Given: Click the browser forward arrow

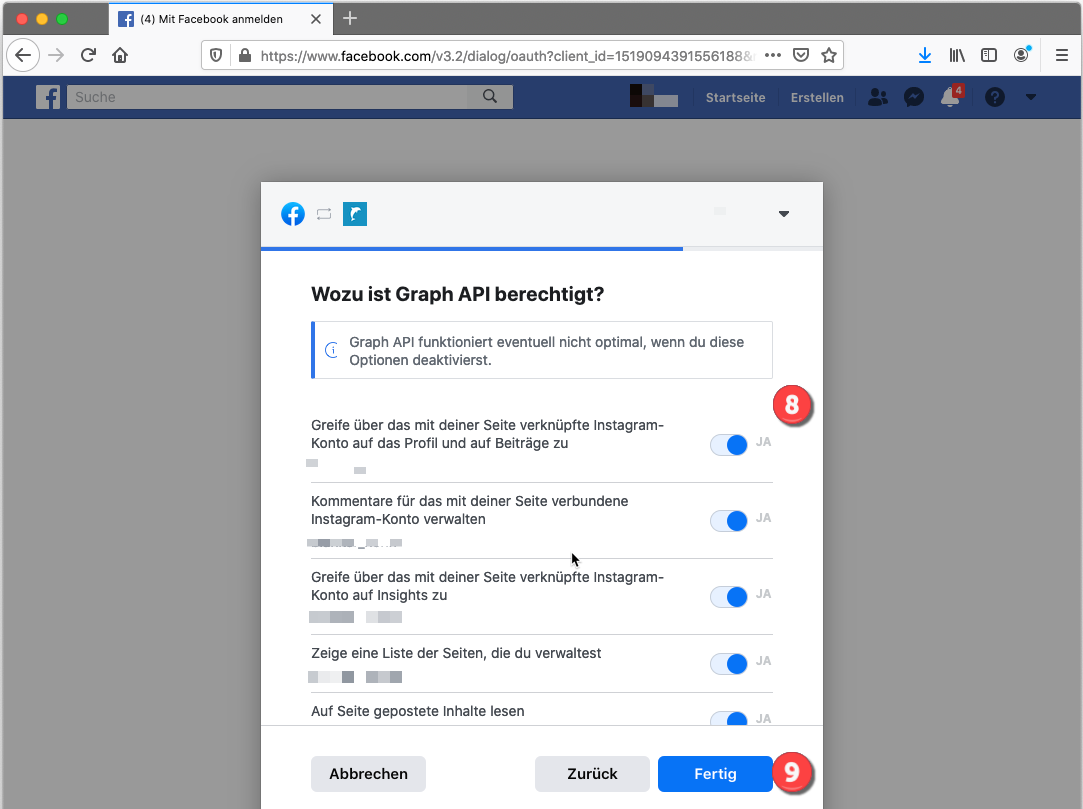Looking at the screenshot, I should pos(56,55).
